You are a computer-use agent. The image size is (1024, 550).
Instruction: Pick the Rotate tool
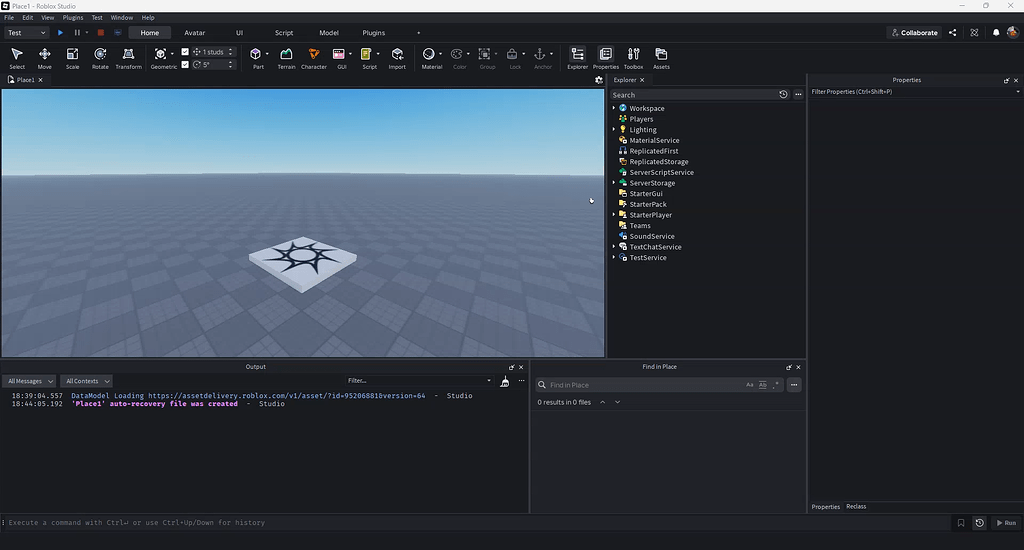[100, 57]
